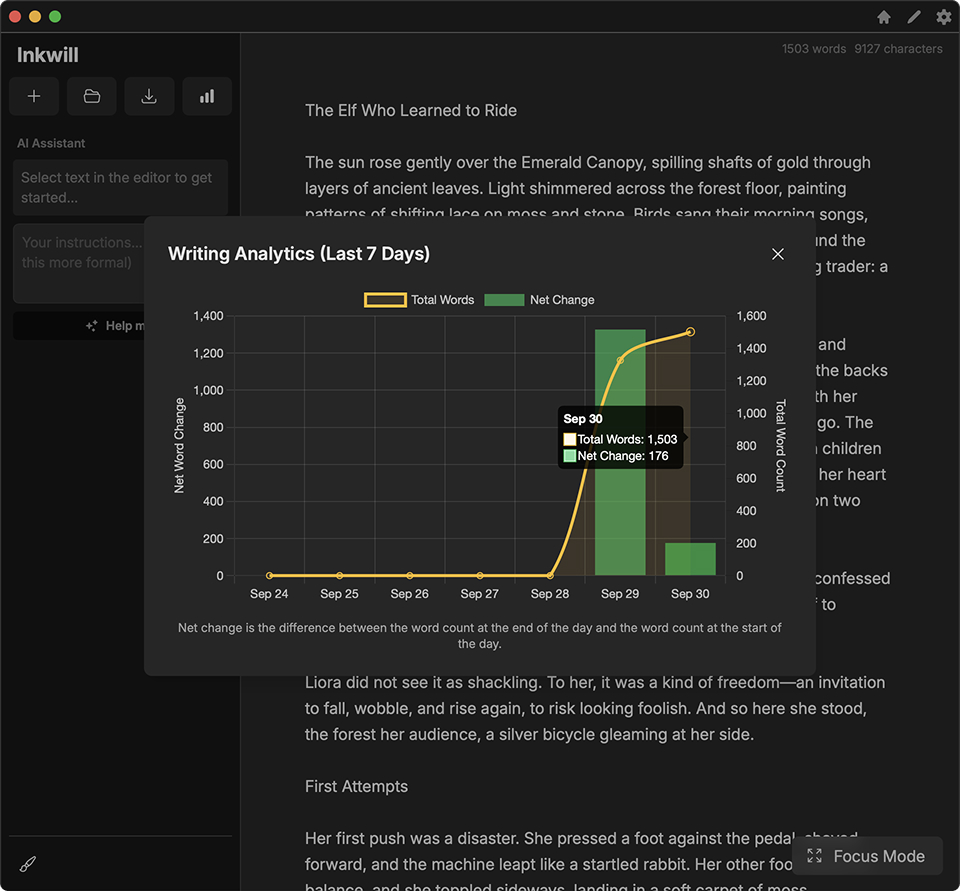Image resolution: width=960 pixels, height=891 pixels.
Task: Click the pencil edit icon
Action: 914,17
